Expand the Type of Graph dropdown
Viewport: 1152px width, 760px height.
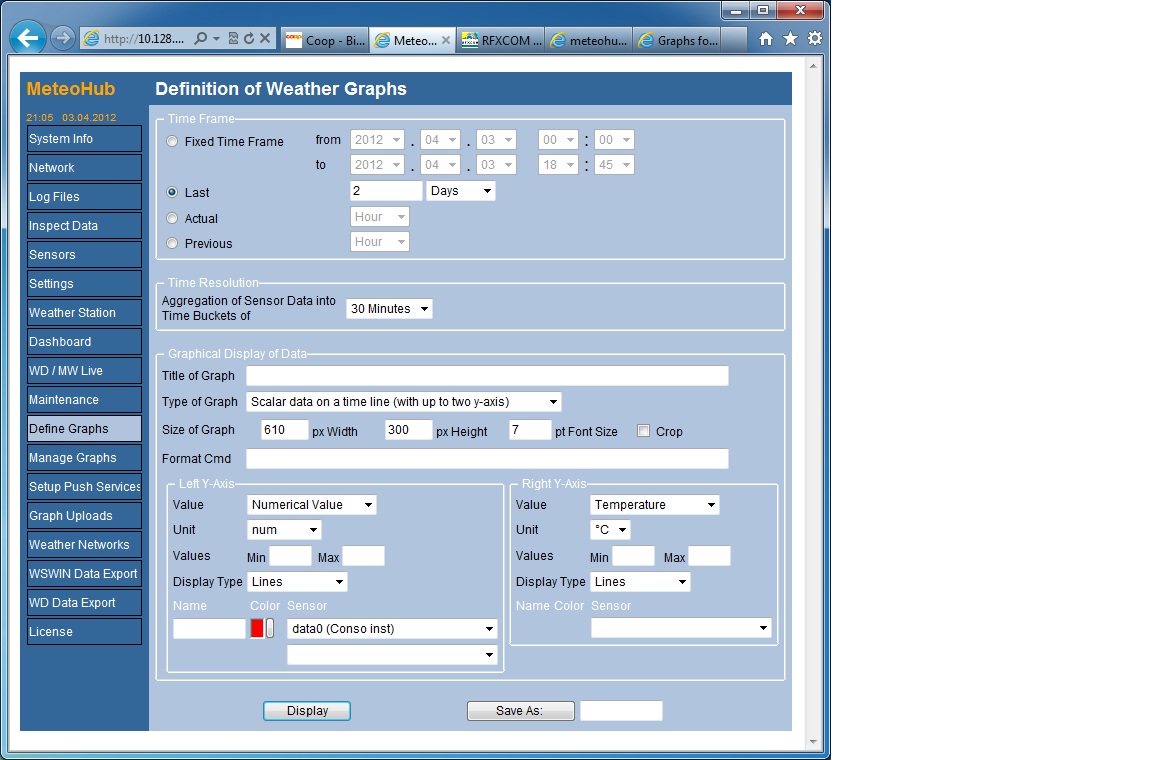click(403, 402)
